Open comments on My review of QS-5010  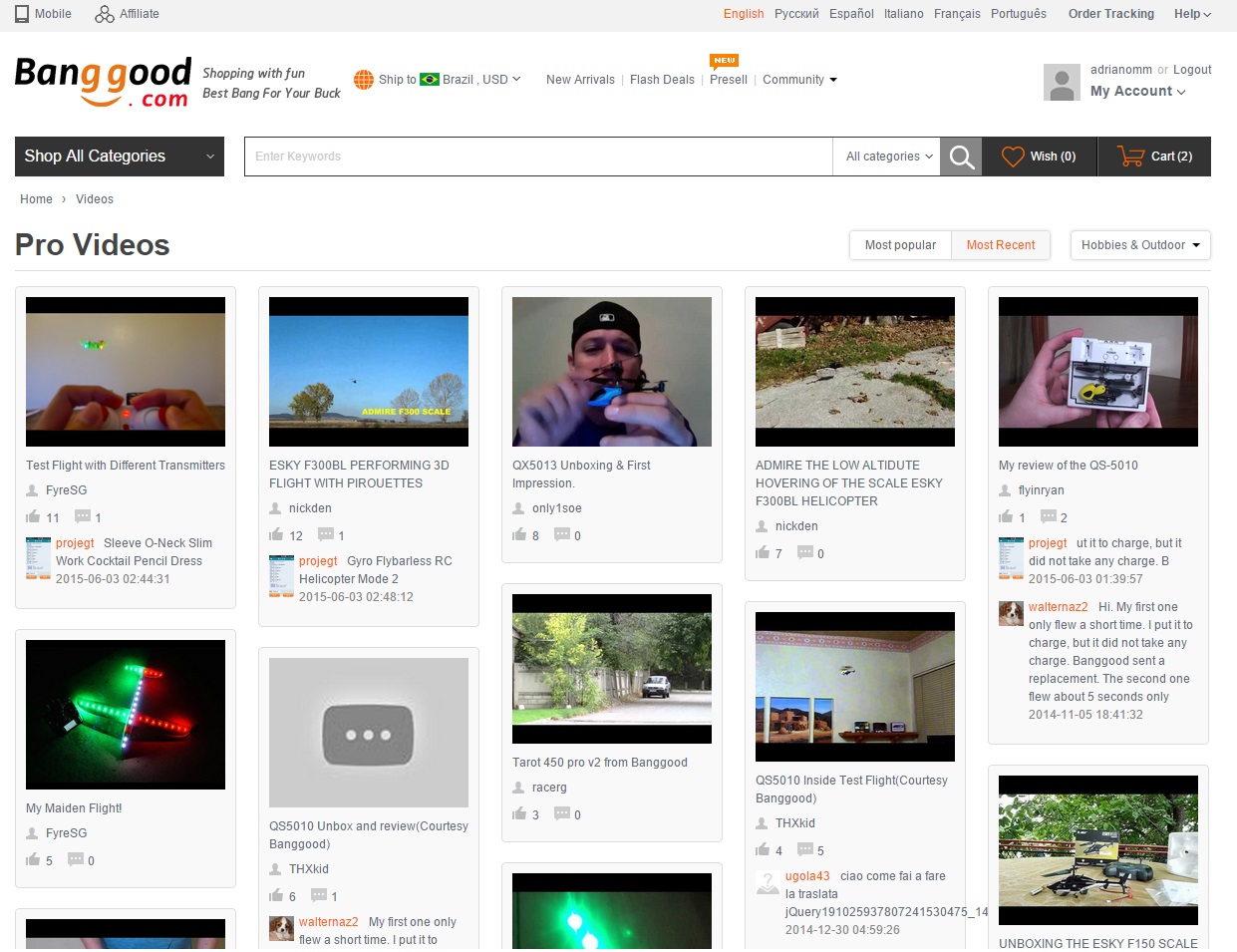(1049, 517)
